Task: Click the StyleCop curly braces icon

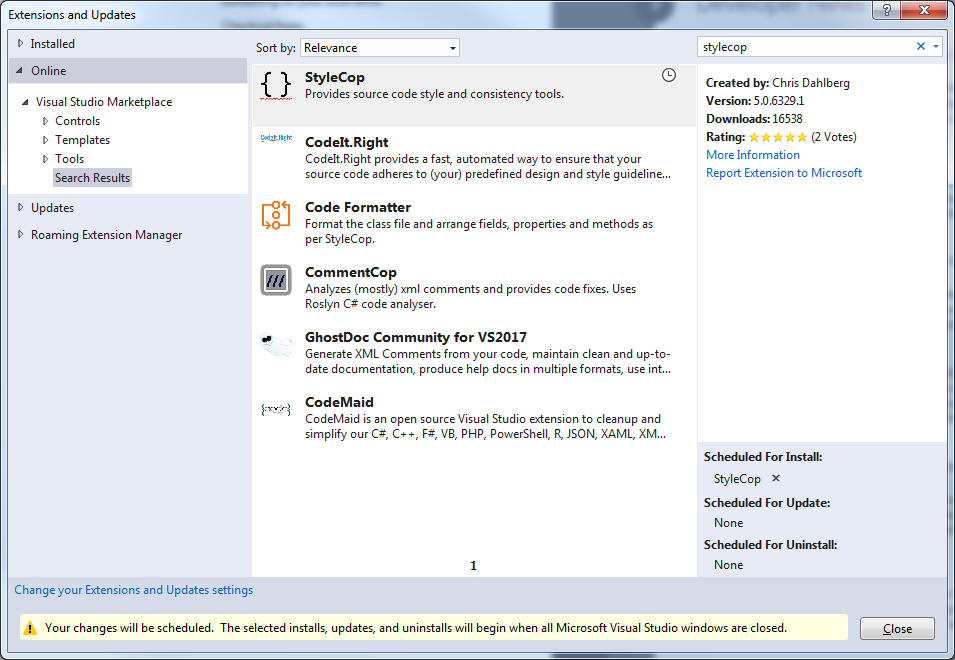Action: click(x=275, y=86)
